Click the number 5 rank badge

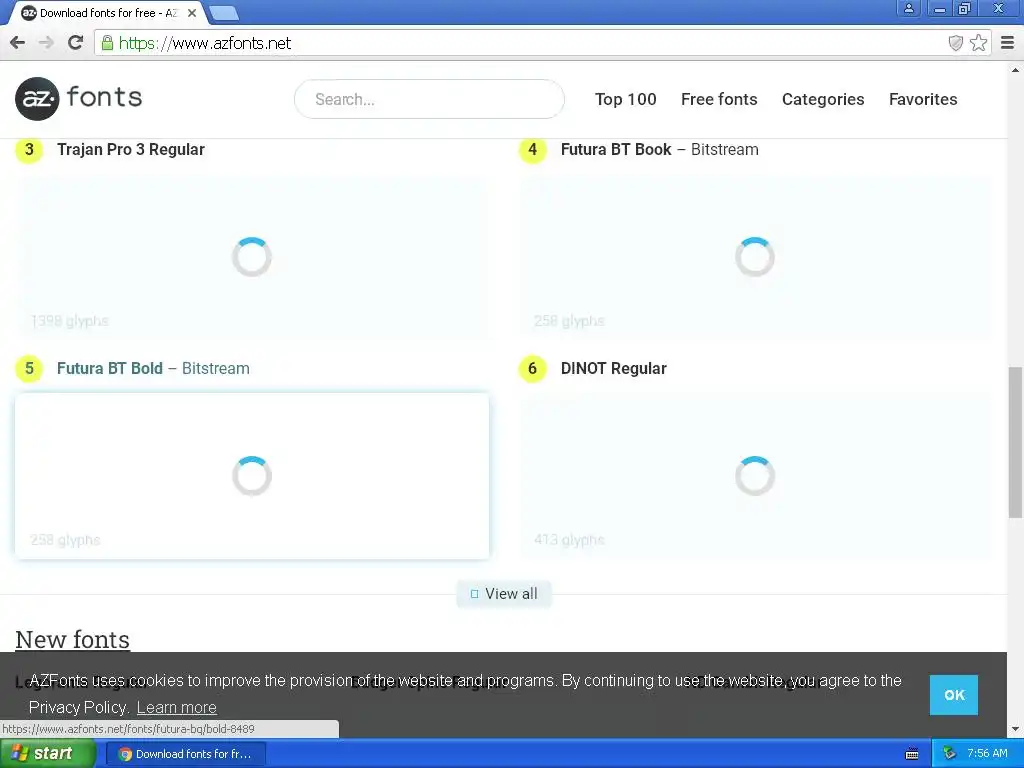pyautogui.click(x=29, y=368)
